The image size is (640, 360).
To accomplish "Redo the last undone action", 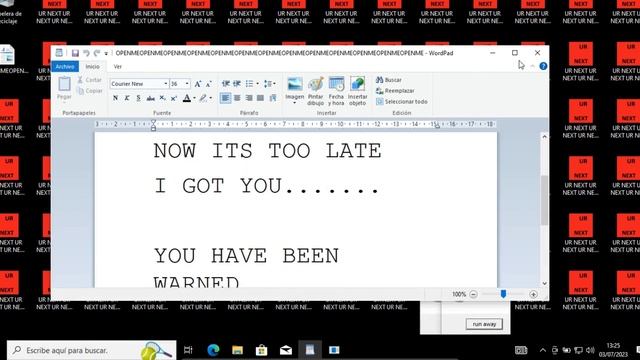I will point(97,53).
